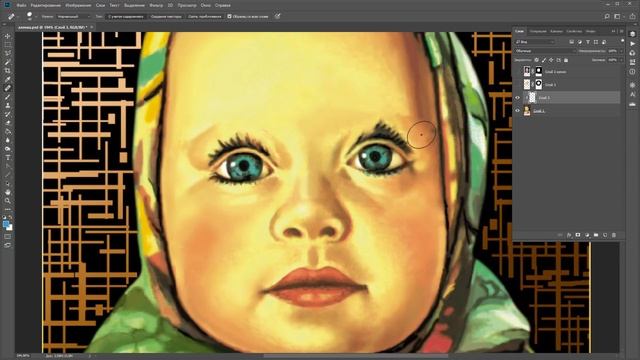Open search via top-right magnifier icon
640x360 pixels.
pyautogui.click(x=607, y=16)
